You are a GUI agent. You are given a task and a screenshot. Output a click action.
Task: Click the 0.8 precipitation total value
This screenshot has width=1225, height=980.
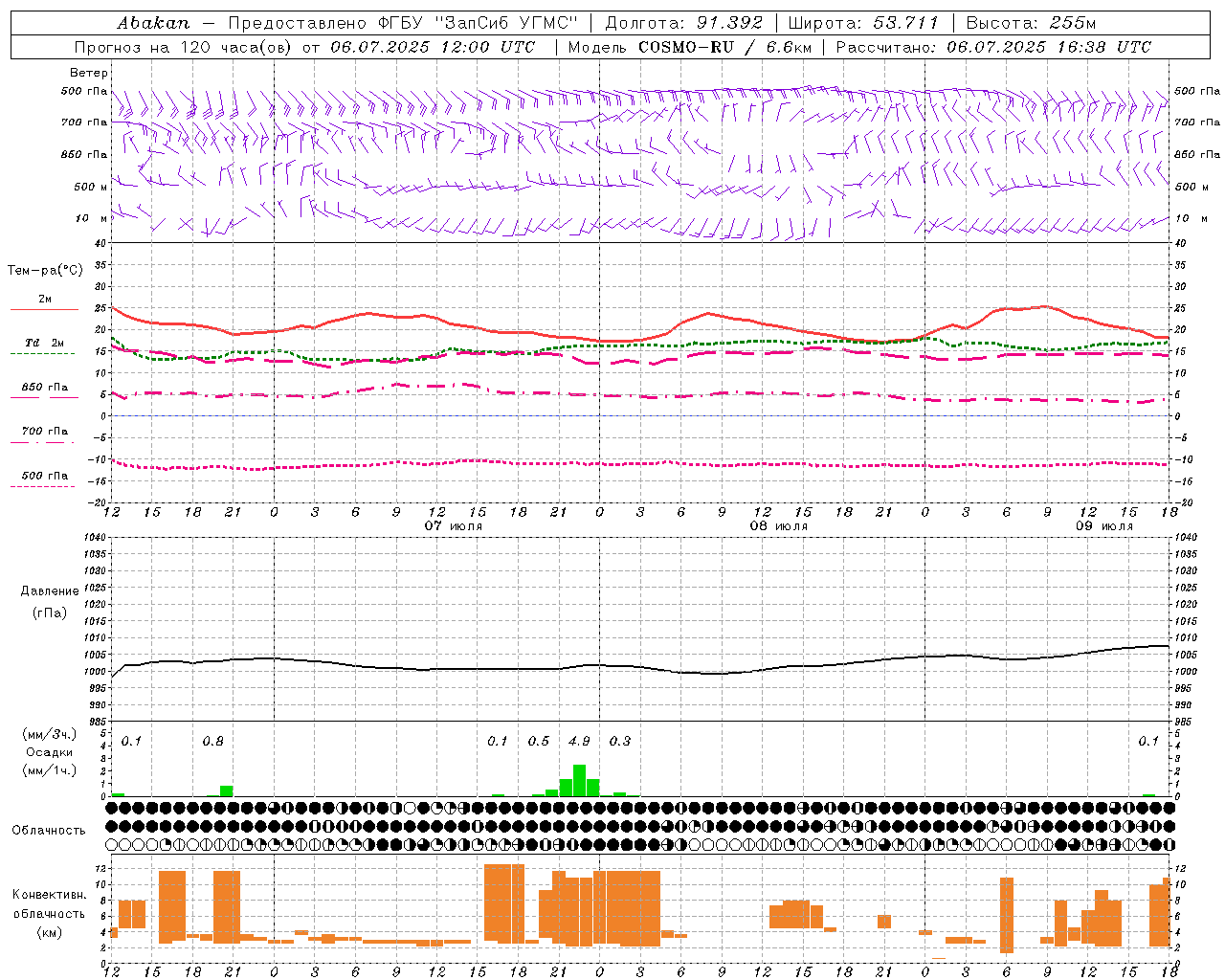212,742
